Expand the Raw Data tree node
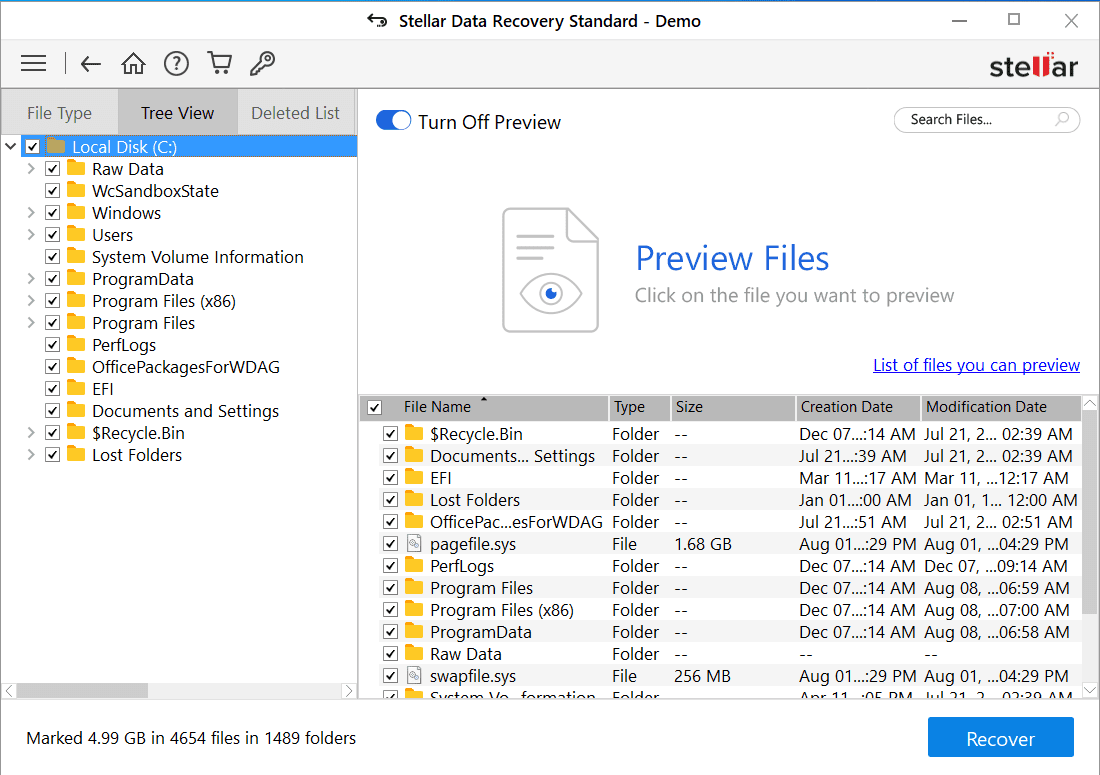Screen dimensions: 1100x775 click(31, 169)
